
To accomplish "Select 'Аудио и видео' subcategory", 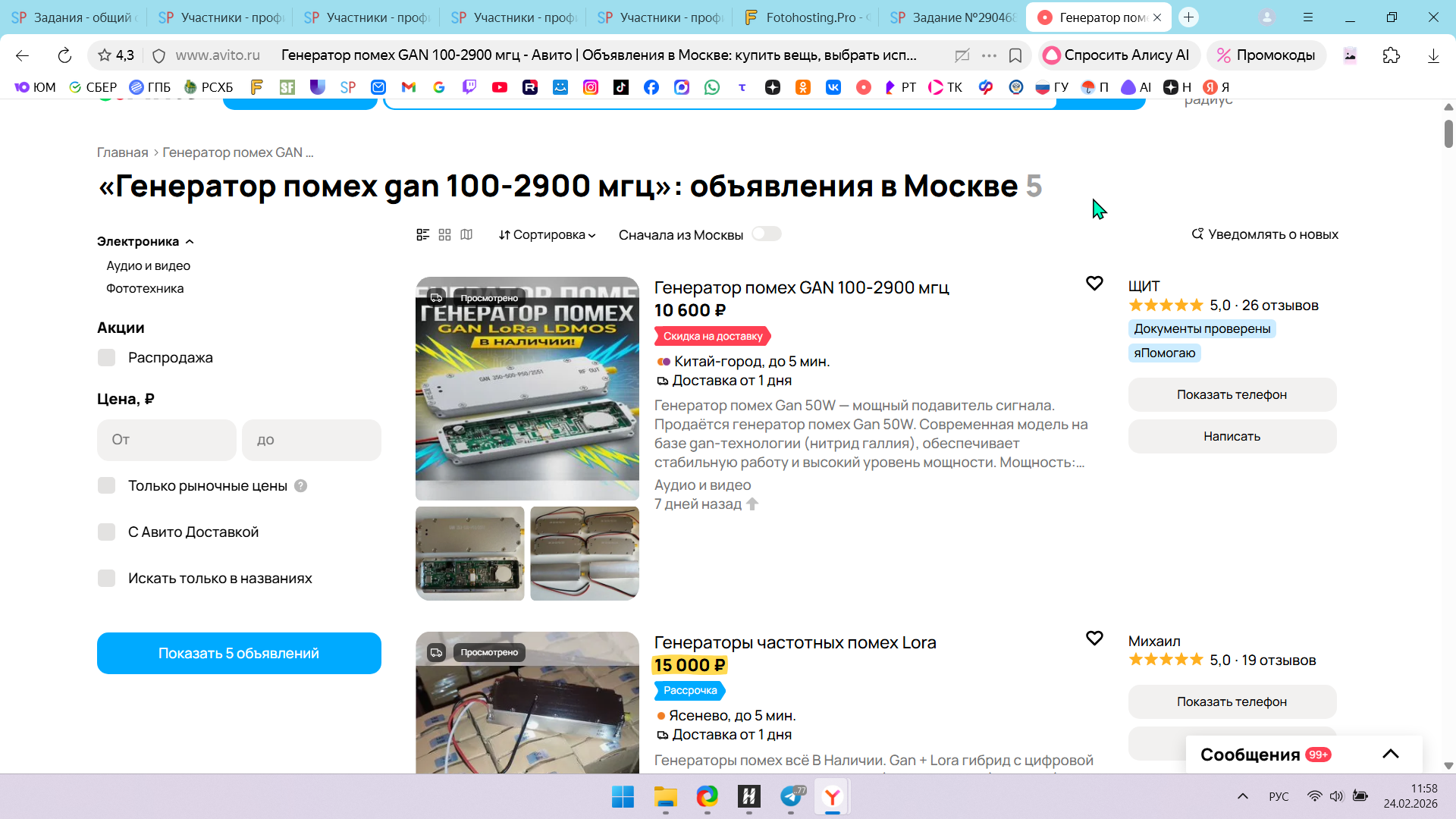I will tap(148, 266).
